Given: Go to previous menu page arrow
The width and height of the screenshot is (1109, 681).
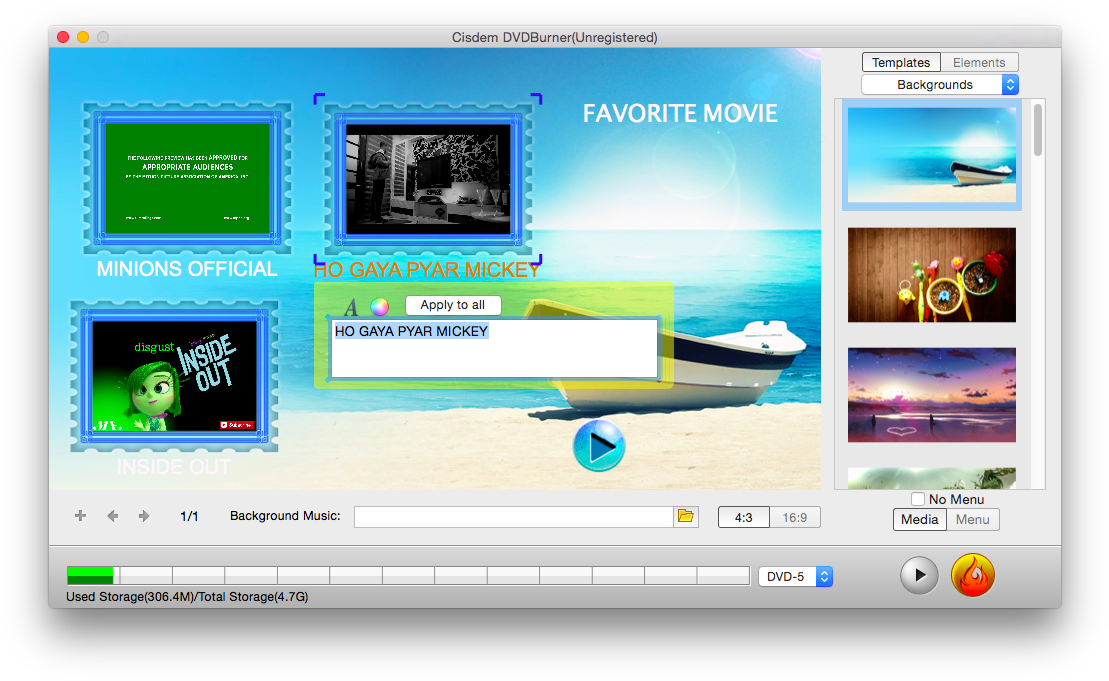Looking at the screenshot, I should pyautogui.click(x=112, y=516).
